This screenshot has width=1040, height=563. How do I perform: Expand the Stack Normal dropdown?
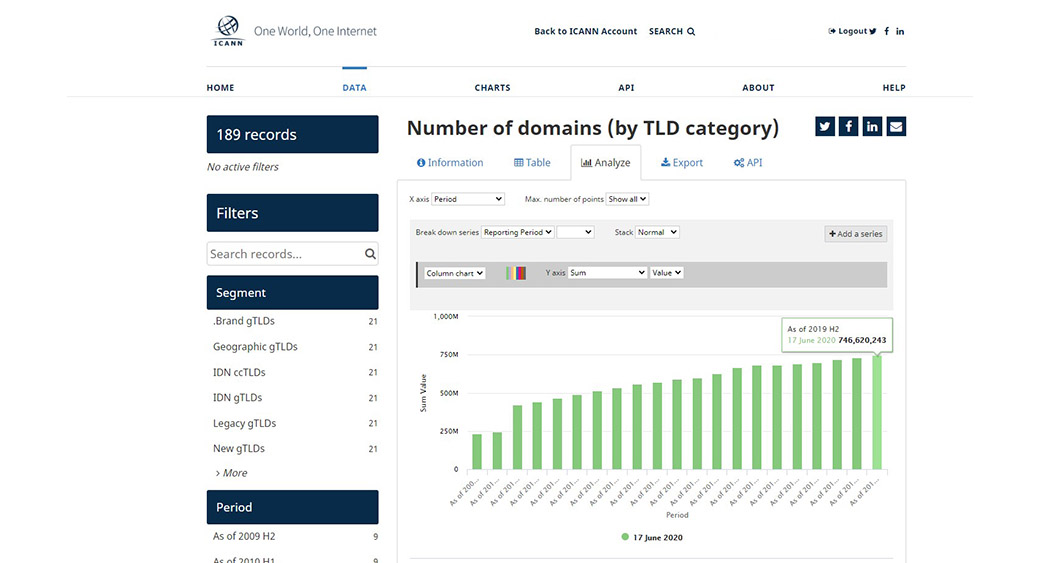658,232
